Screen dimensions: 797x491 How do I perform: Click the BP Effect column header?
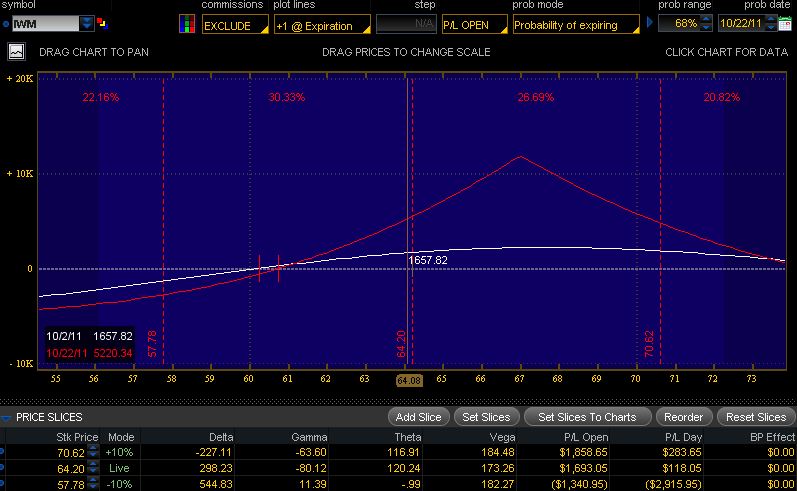(x=772, y=437)
